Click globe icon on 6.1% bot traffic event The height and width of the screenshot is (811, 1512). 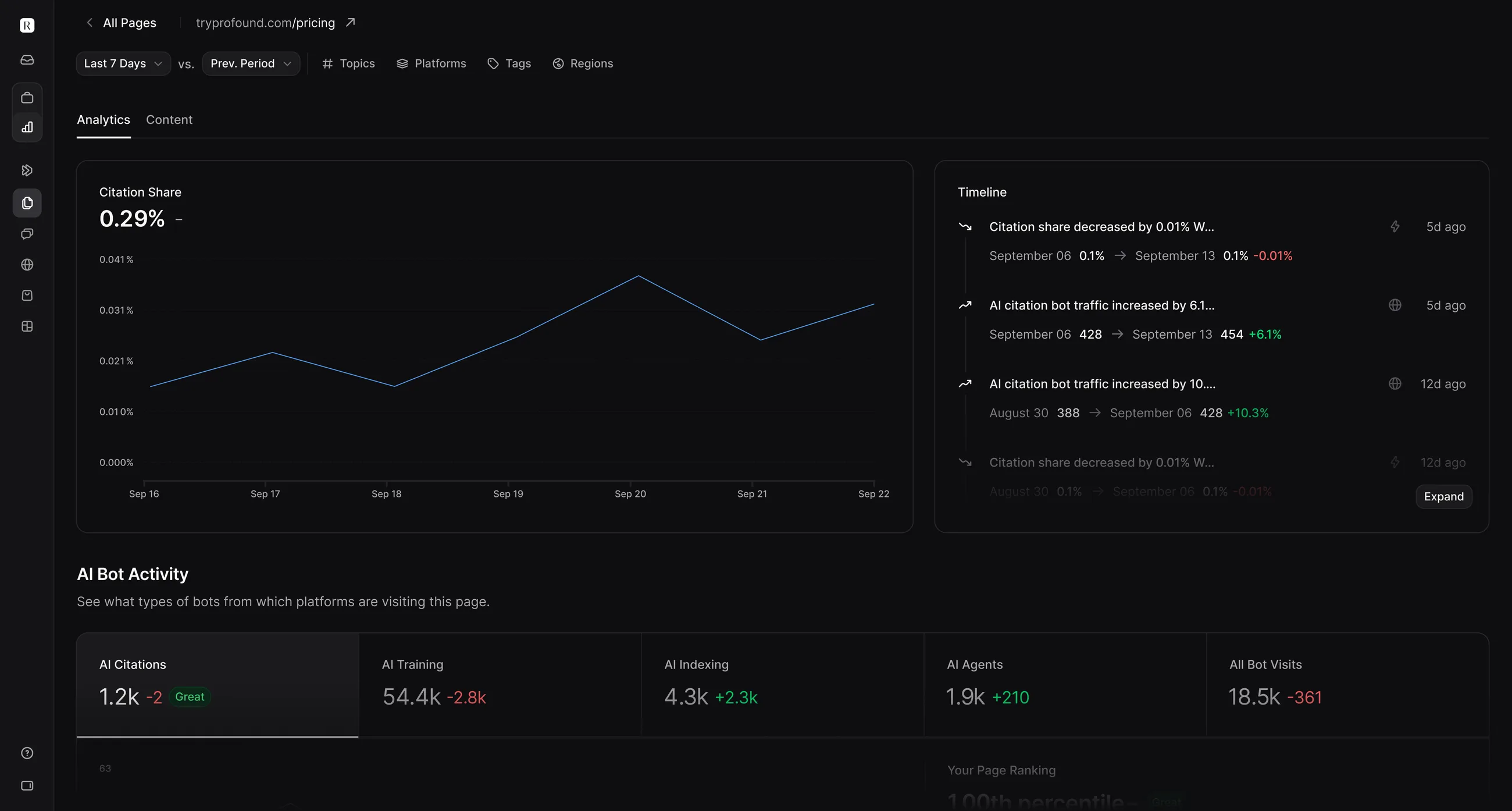tap(1395, 305)
